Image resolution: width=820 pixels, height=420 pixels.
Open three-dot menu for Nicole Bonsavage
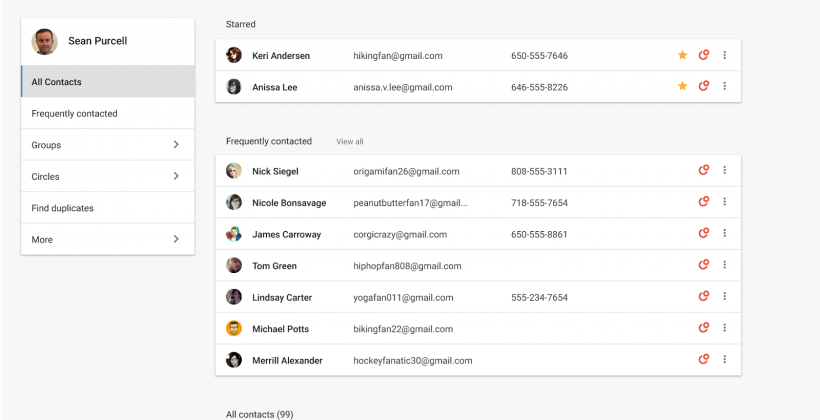[725, 202]
